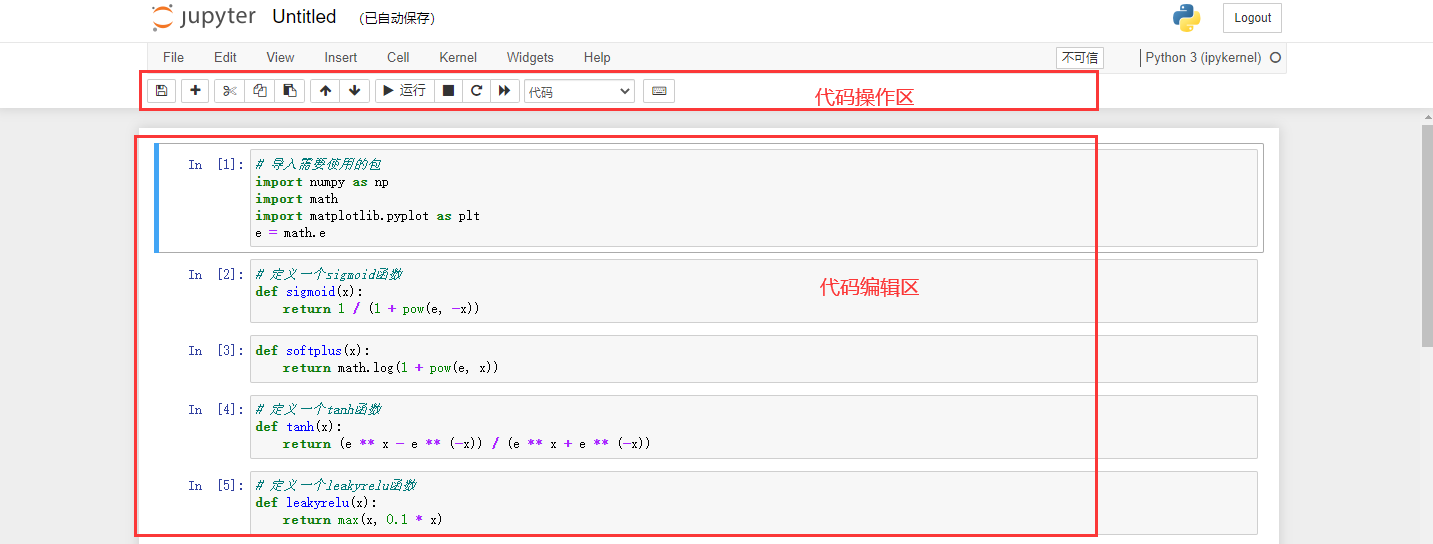The width and height of the screenshot is (1433, 544).
Task: Open the command palette keyboard icon
Action: coord(659,91)
